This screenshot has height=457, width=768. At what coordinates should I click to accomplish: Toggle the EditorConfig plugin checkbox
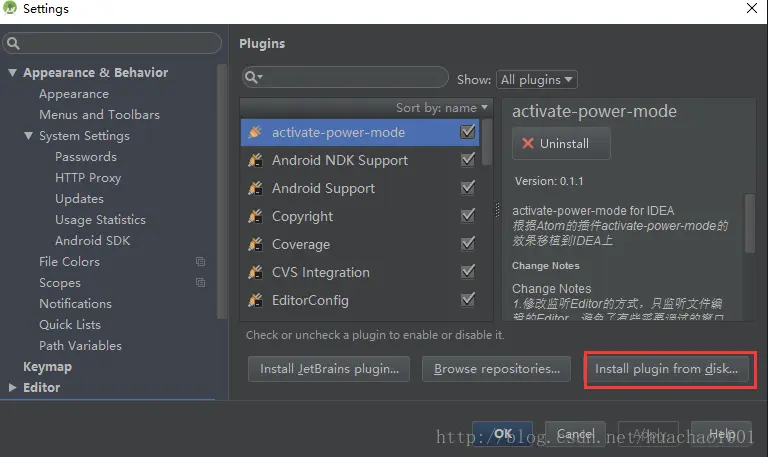(468, 299)
